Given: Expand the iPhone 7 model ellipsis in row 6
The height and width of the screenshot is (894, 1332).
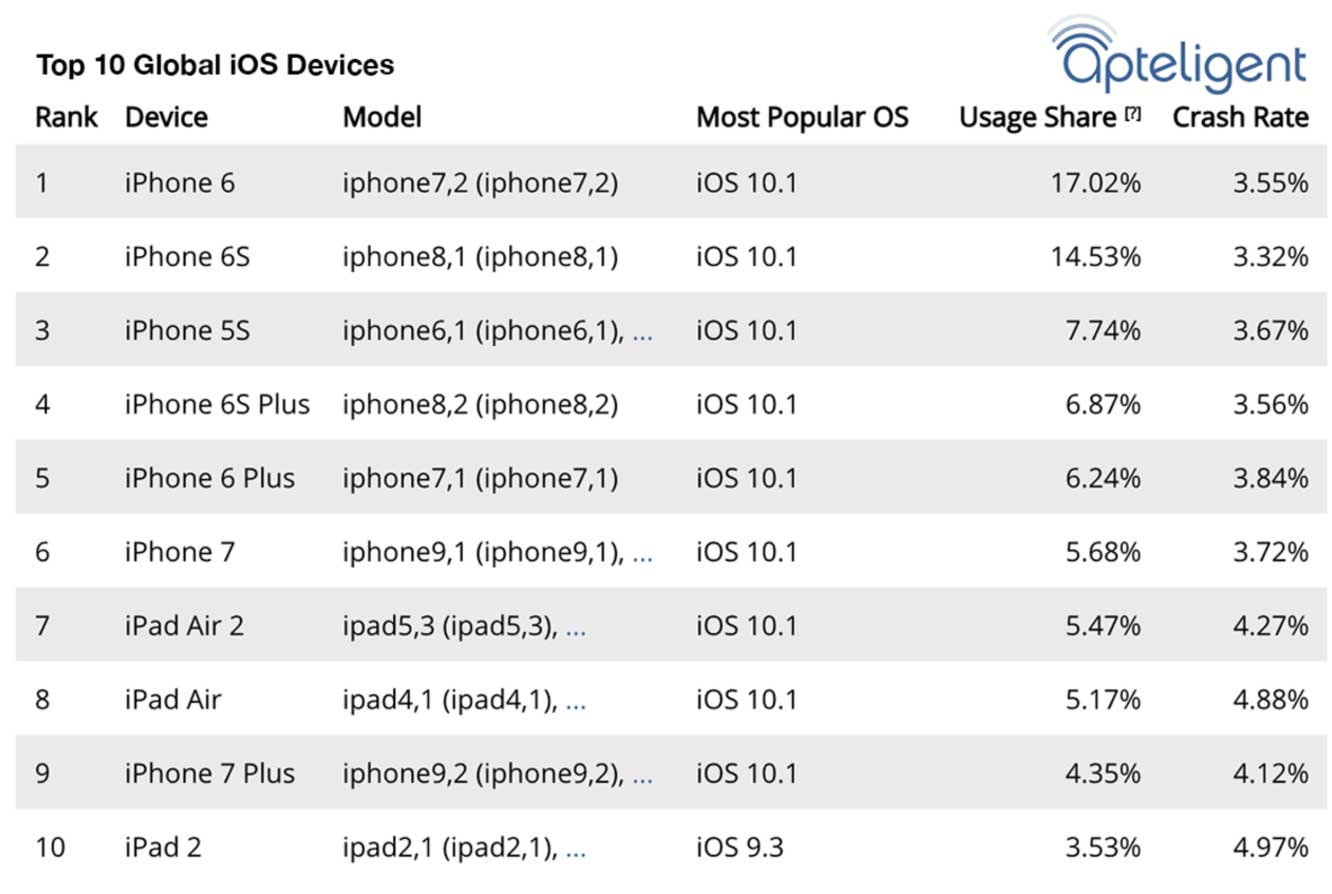Looking at the screenshot, I should [x=642, y=553].
